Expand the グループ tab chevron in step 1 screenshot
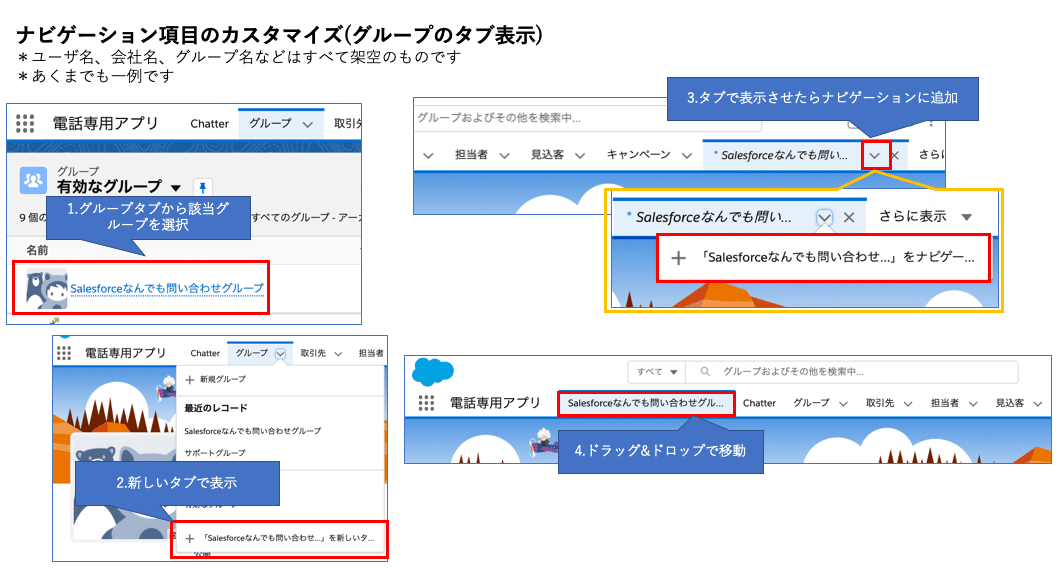This screenshot has width=1059, height=573. (x=308, y=124)
